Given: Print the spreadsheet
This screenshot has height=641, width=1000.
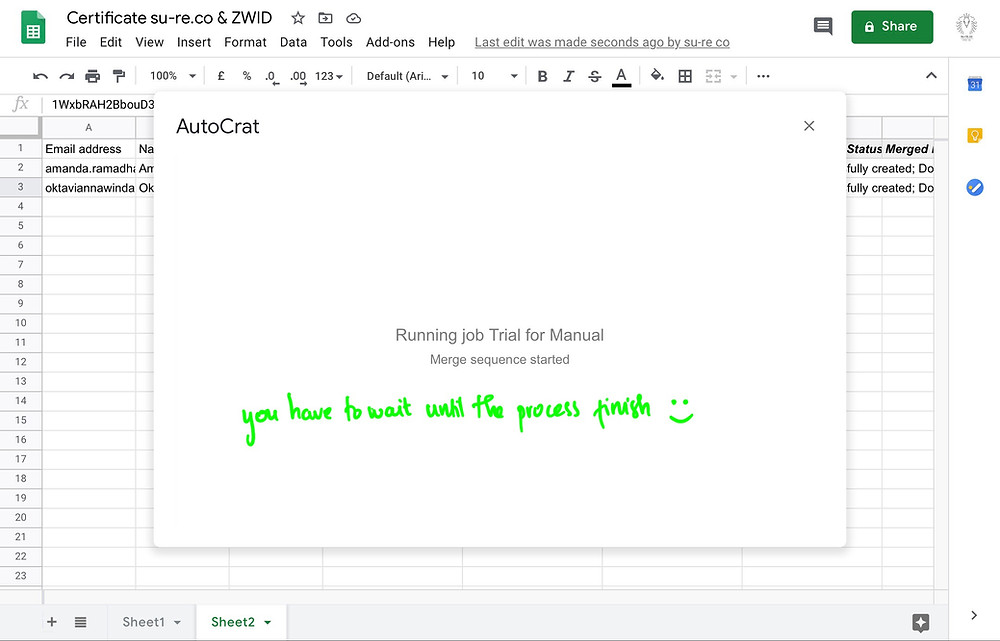Looking at the screenshot, I should [92, 77].
